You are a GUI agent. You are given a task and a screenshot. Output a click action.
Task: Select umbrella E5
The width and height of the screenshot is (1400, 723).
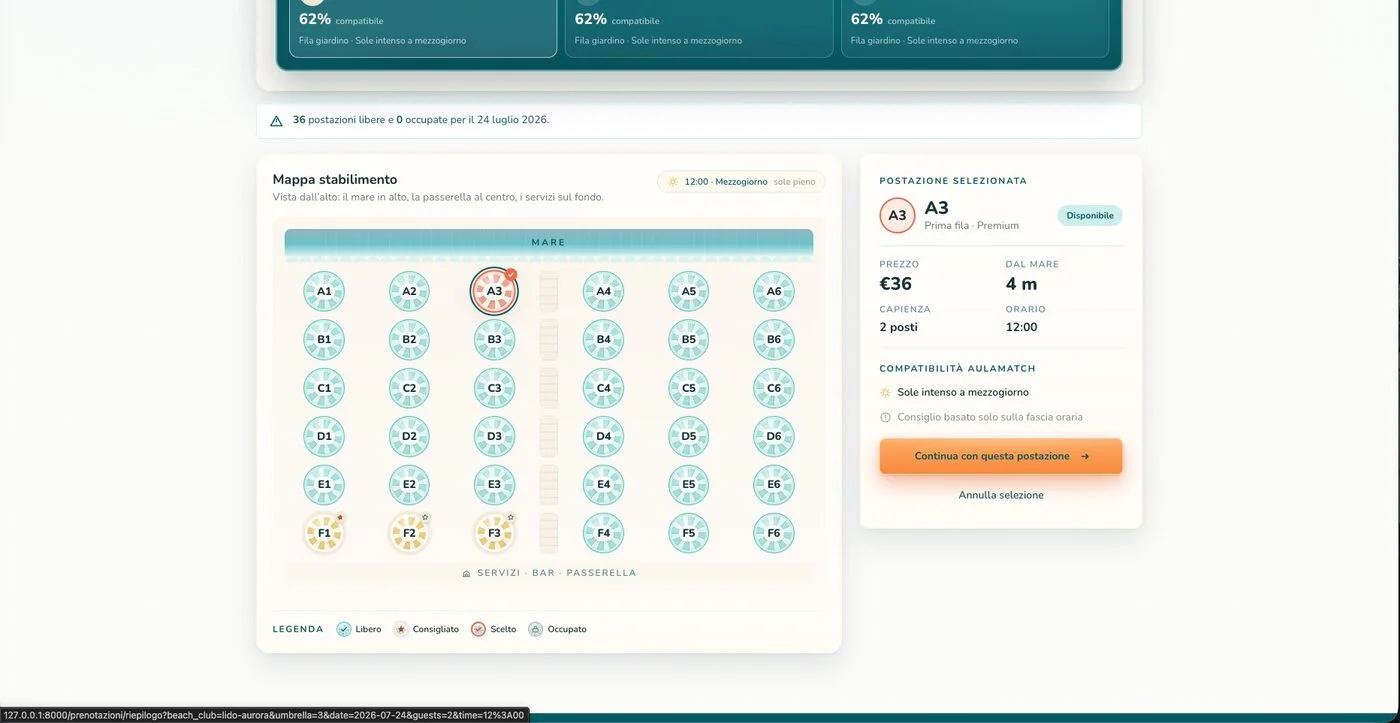pyautogui.click(x=689, y=485)
